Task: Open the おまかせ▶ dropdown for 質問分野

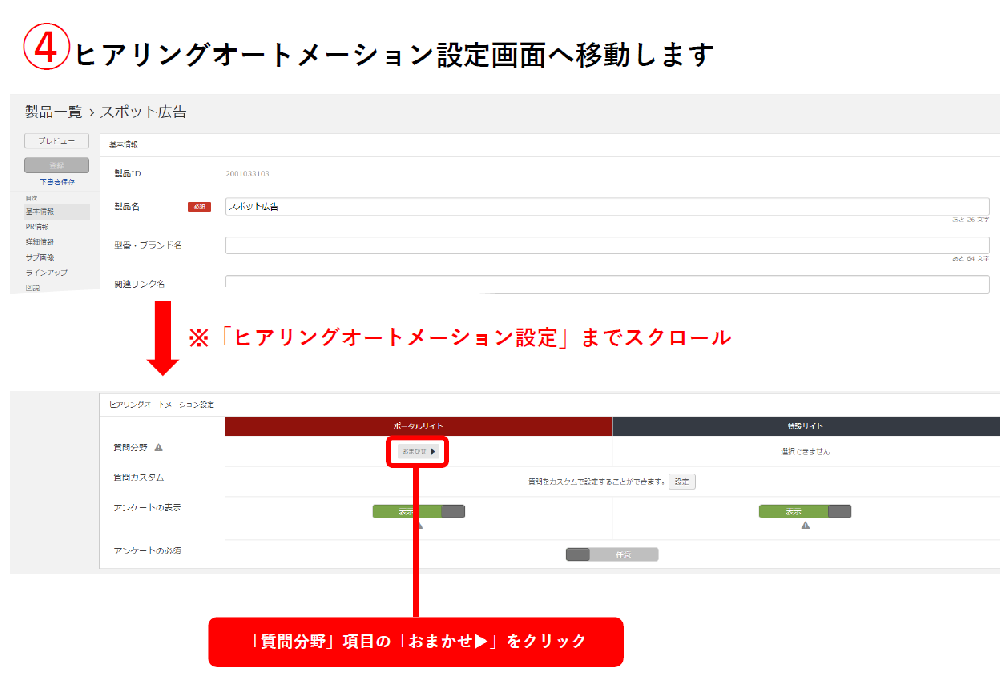Action: 418,451
